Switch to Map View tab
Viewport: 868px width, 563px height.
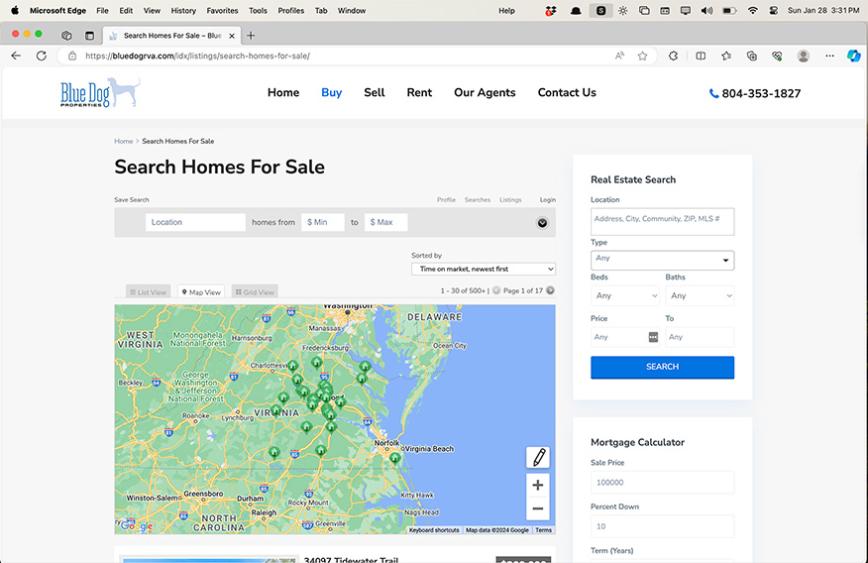point(201,292)
